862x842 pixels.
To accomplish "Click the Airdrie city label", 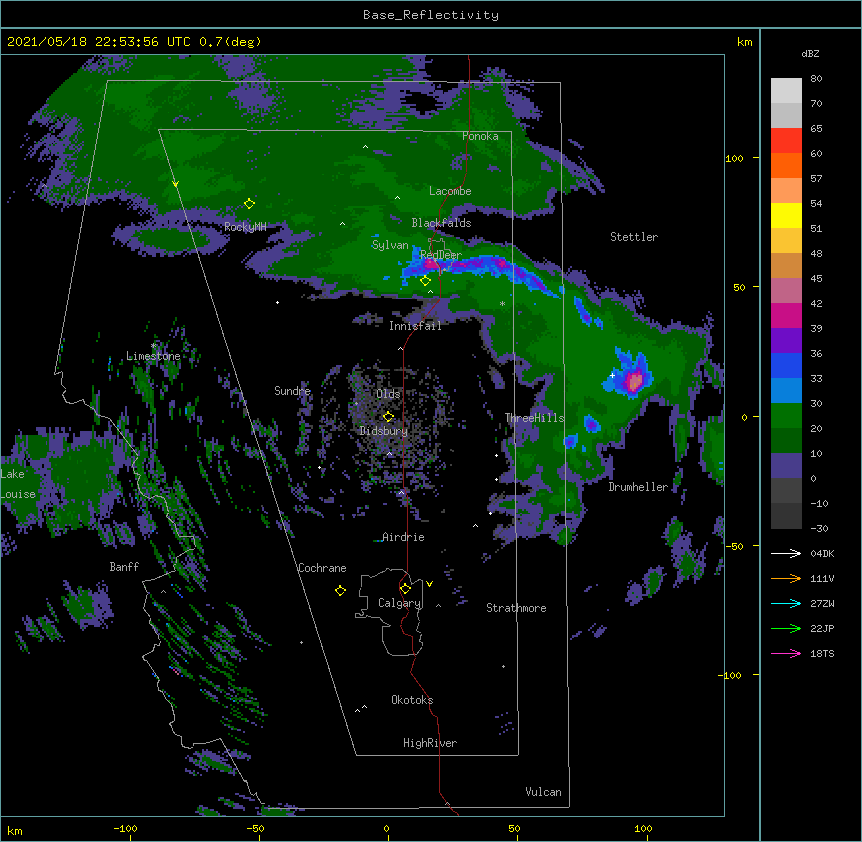I will click(403, 537).
